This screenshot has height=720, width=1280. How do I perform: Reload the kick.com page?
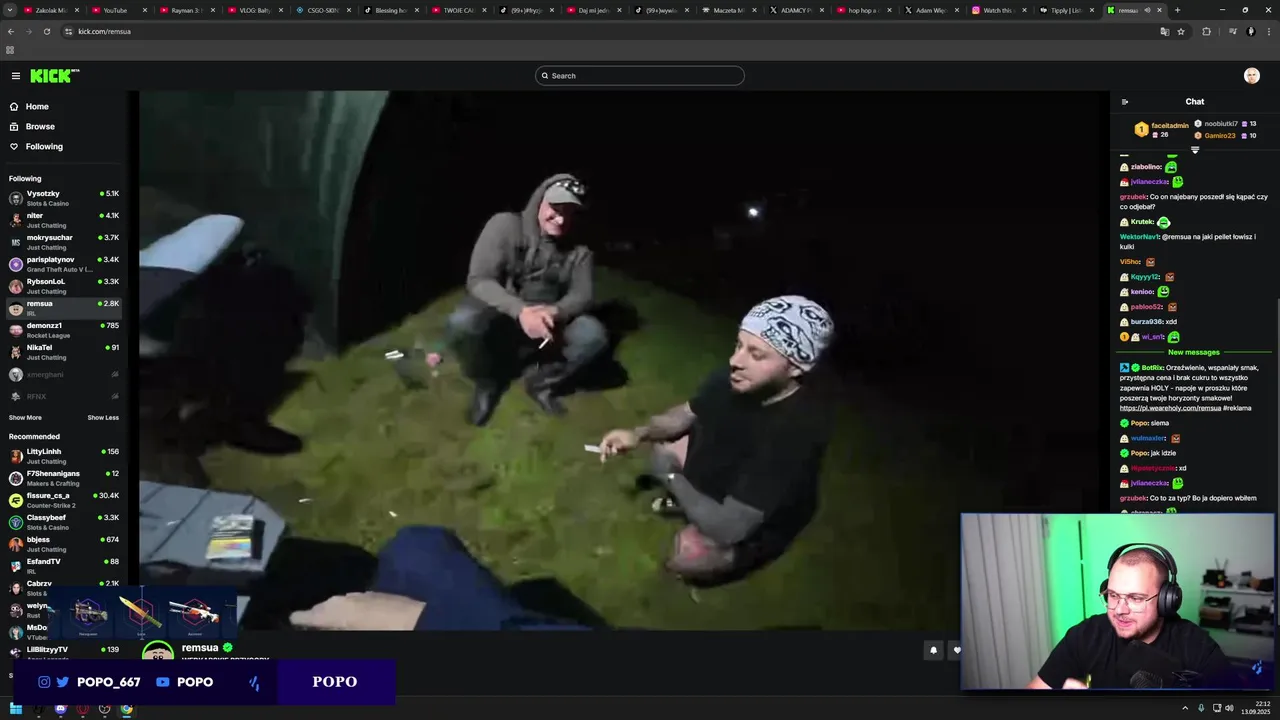(46, 31)
